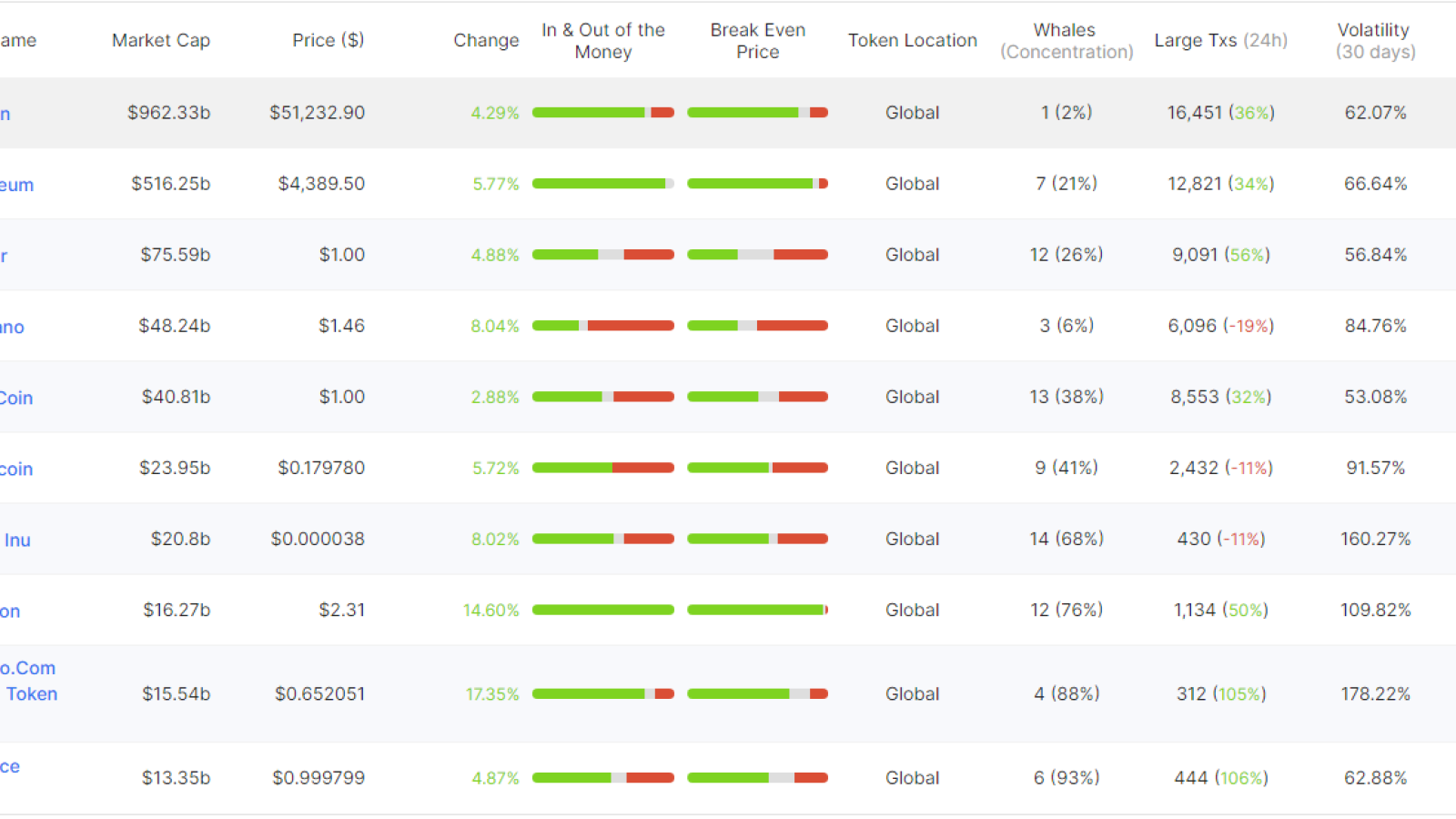Click Break Even bar in $48.24b row

758,326
